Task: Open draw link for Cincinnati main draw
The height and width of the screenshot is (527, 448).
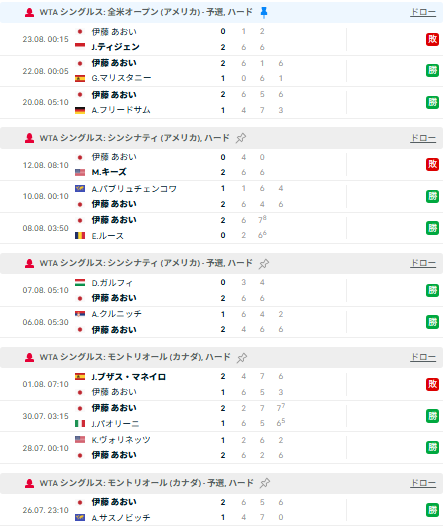Action: point(423,138)
